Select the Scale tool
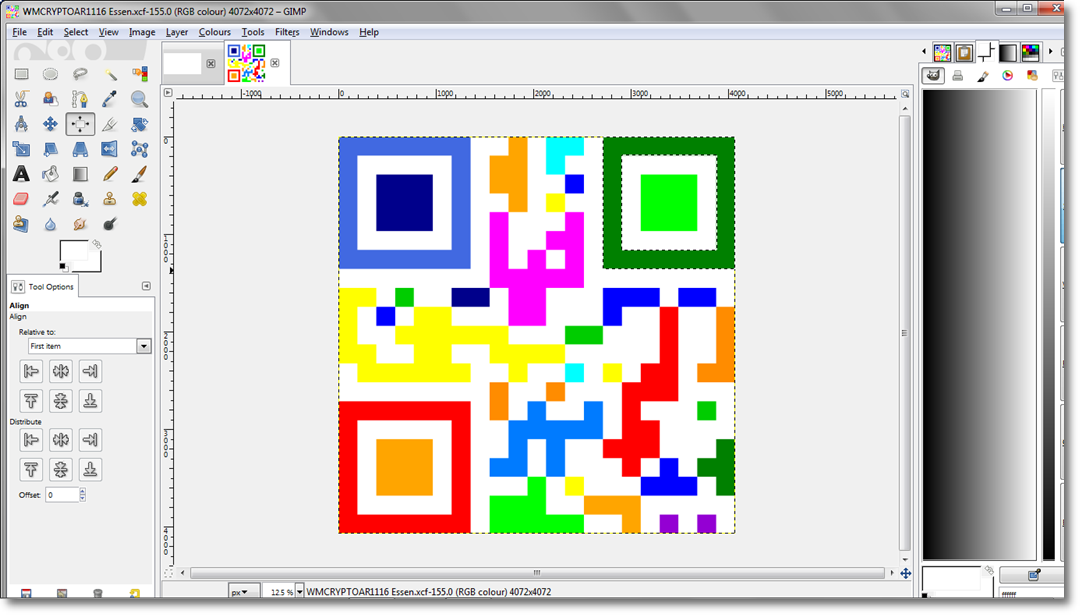 21,149
